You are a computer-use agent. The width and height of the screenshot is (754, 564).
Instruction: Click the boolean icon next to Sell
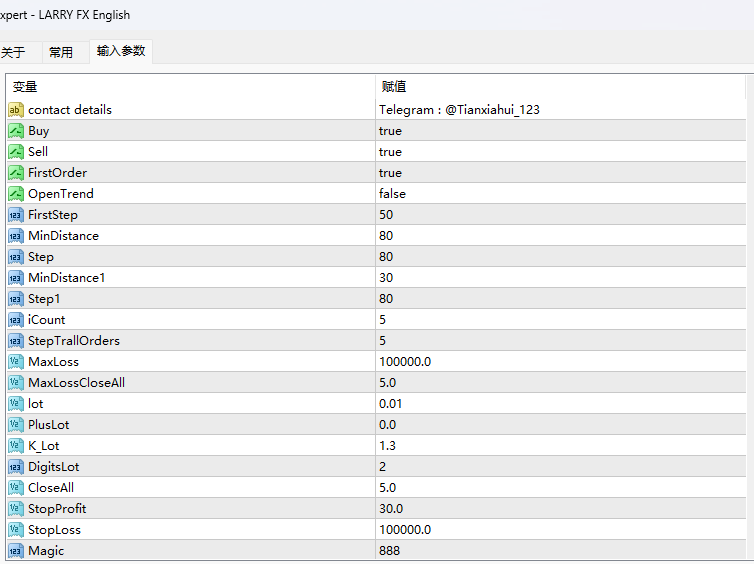(x=16, y=152)
